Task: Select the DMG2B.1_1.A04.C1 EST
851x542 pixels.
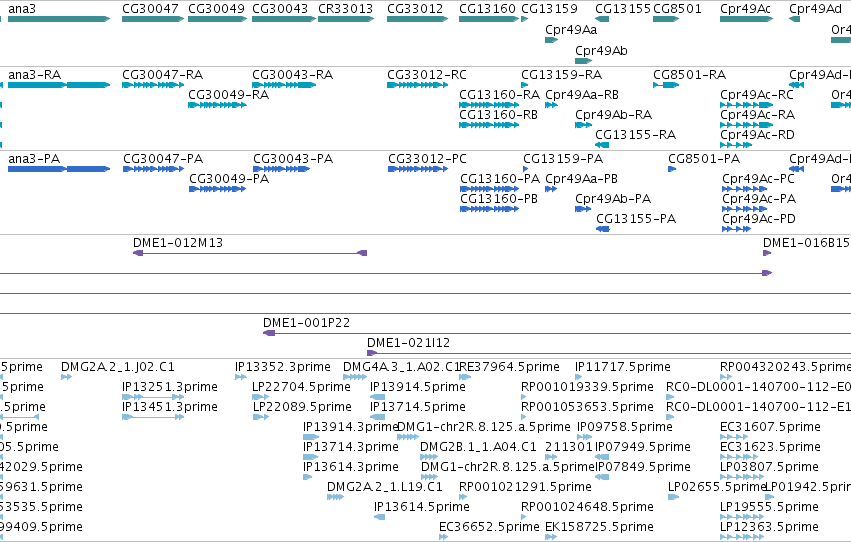Action: pos(429,457)
